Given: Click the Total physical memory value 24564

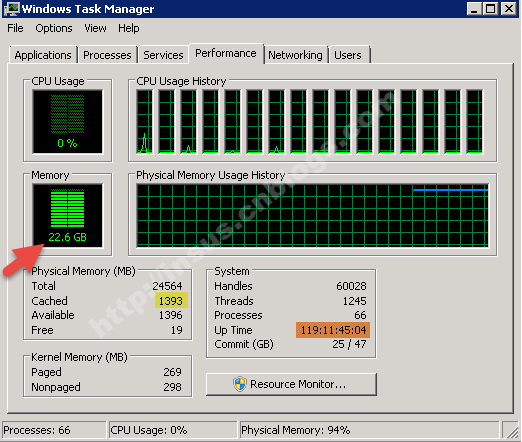Looking at the screenshot, I should pos(167,286).
